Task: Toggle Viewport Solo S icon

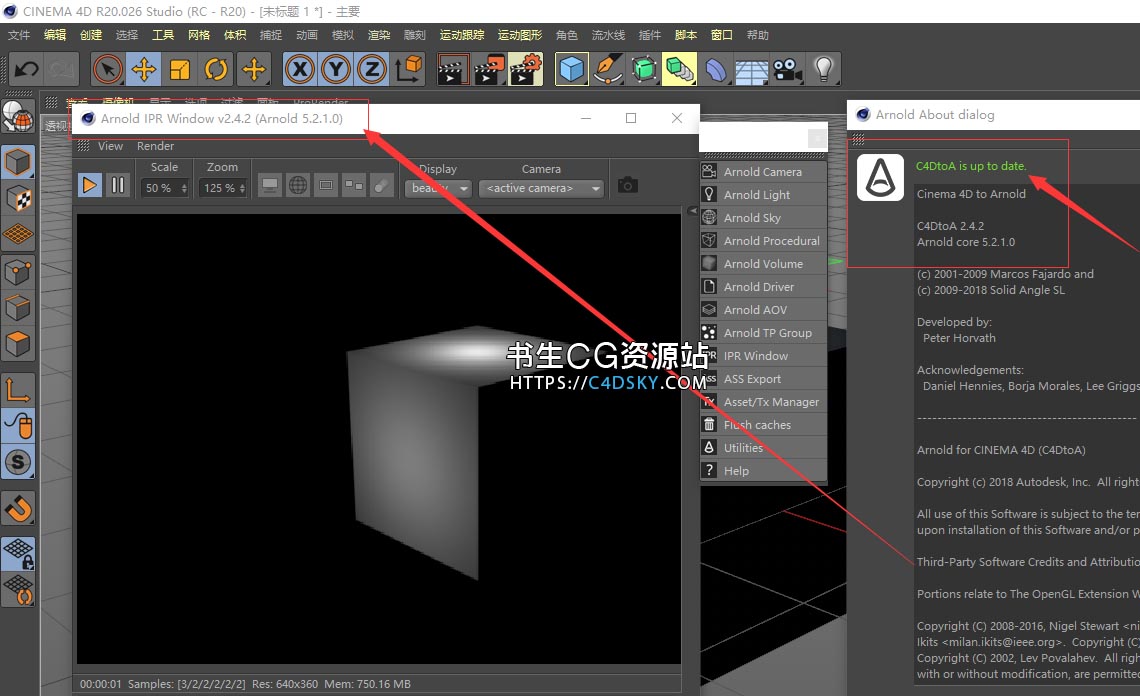Action: pyautogui.click(x=18, y=462)
